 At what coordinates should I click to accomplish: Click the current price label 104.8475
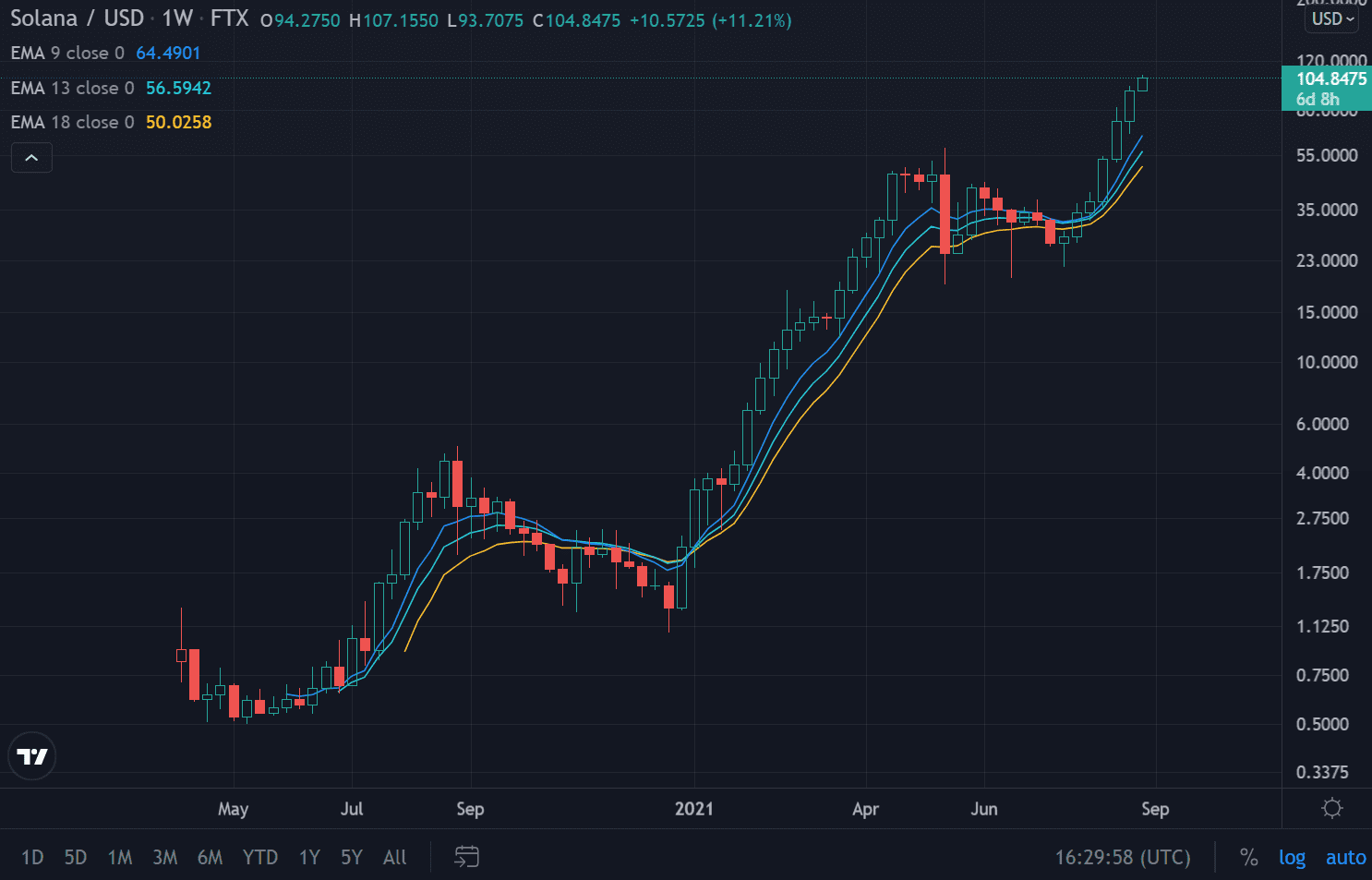click(x=1330, y=78)
